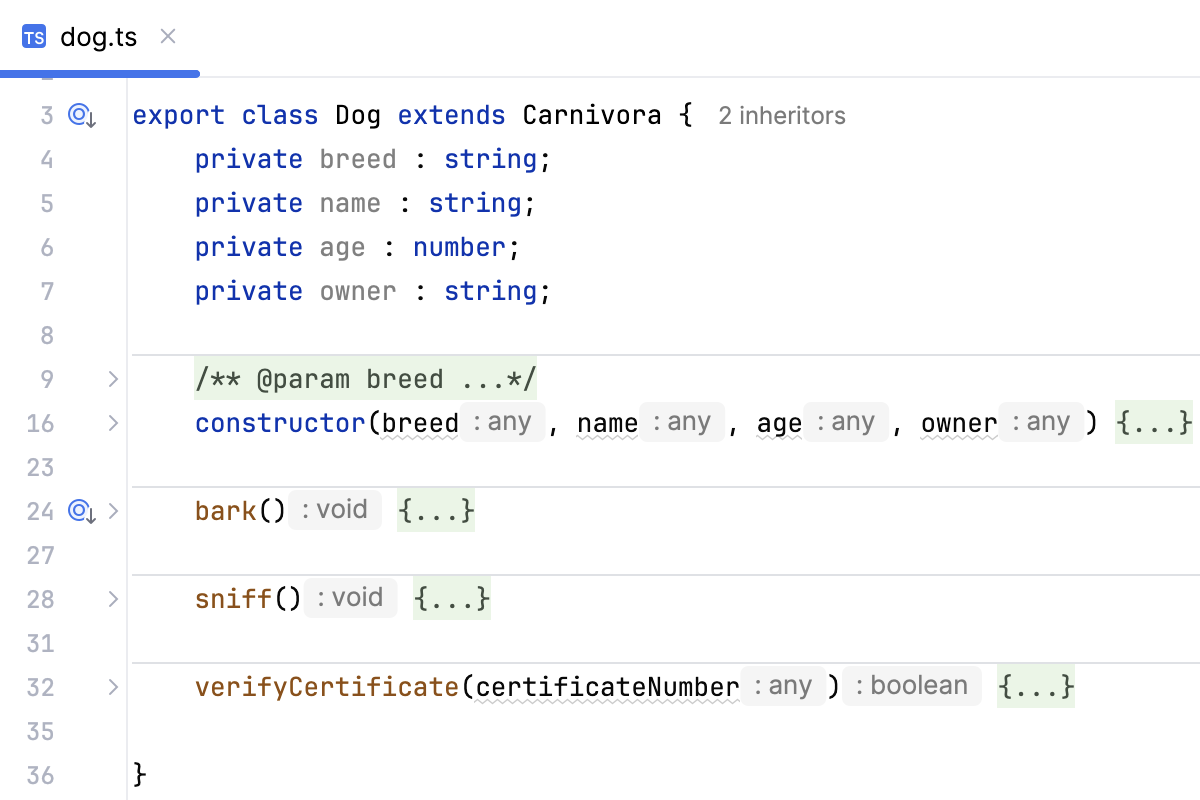
Task: Select the dog.ts editor tab
Action: 99,36
